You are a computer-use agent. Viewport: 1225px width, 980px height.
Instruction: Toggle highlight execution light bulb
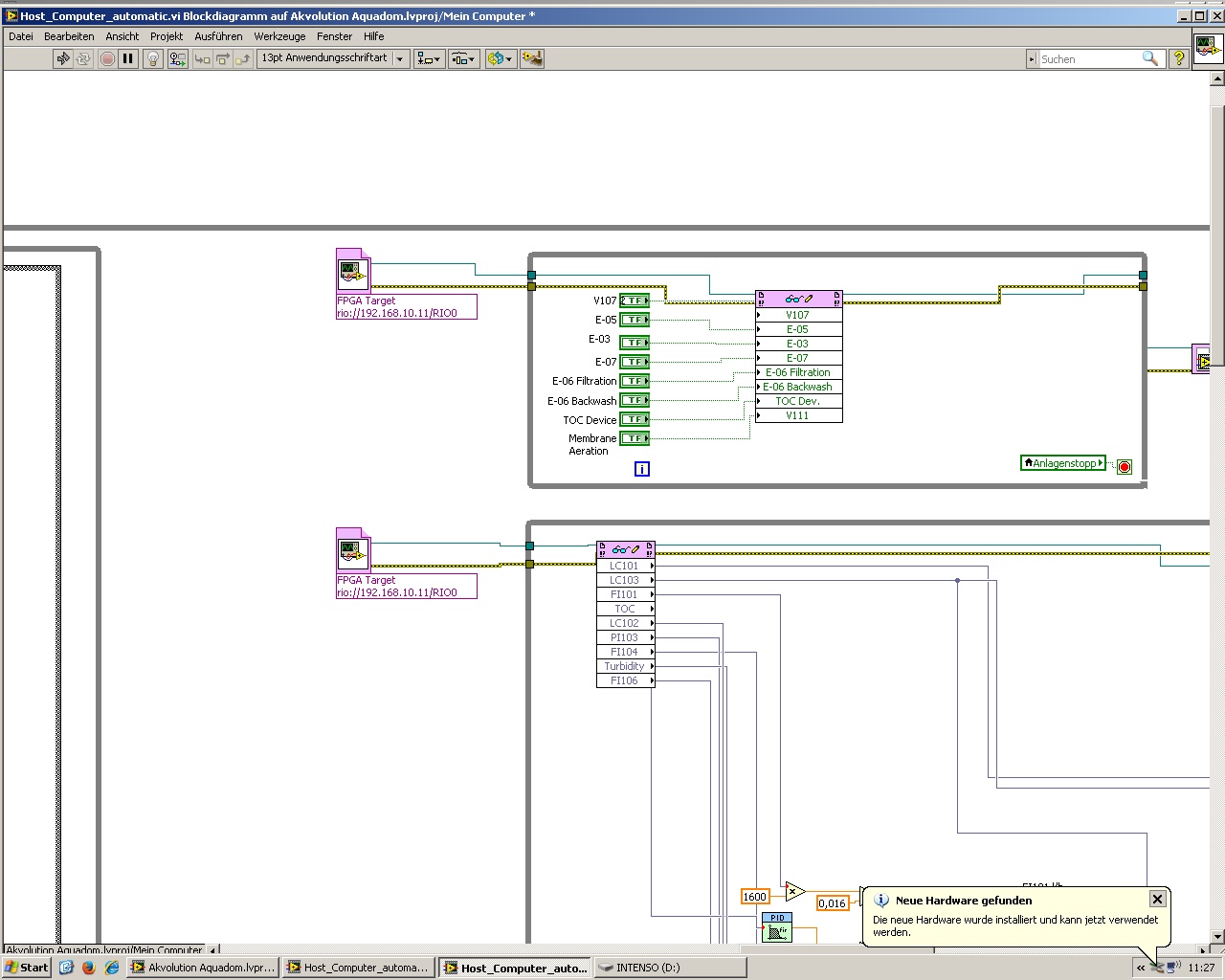pyautogui.click(x=152, y=58)
